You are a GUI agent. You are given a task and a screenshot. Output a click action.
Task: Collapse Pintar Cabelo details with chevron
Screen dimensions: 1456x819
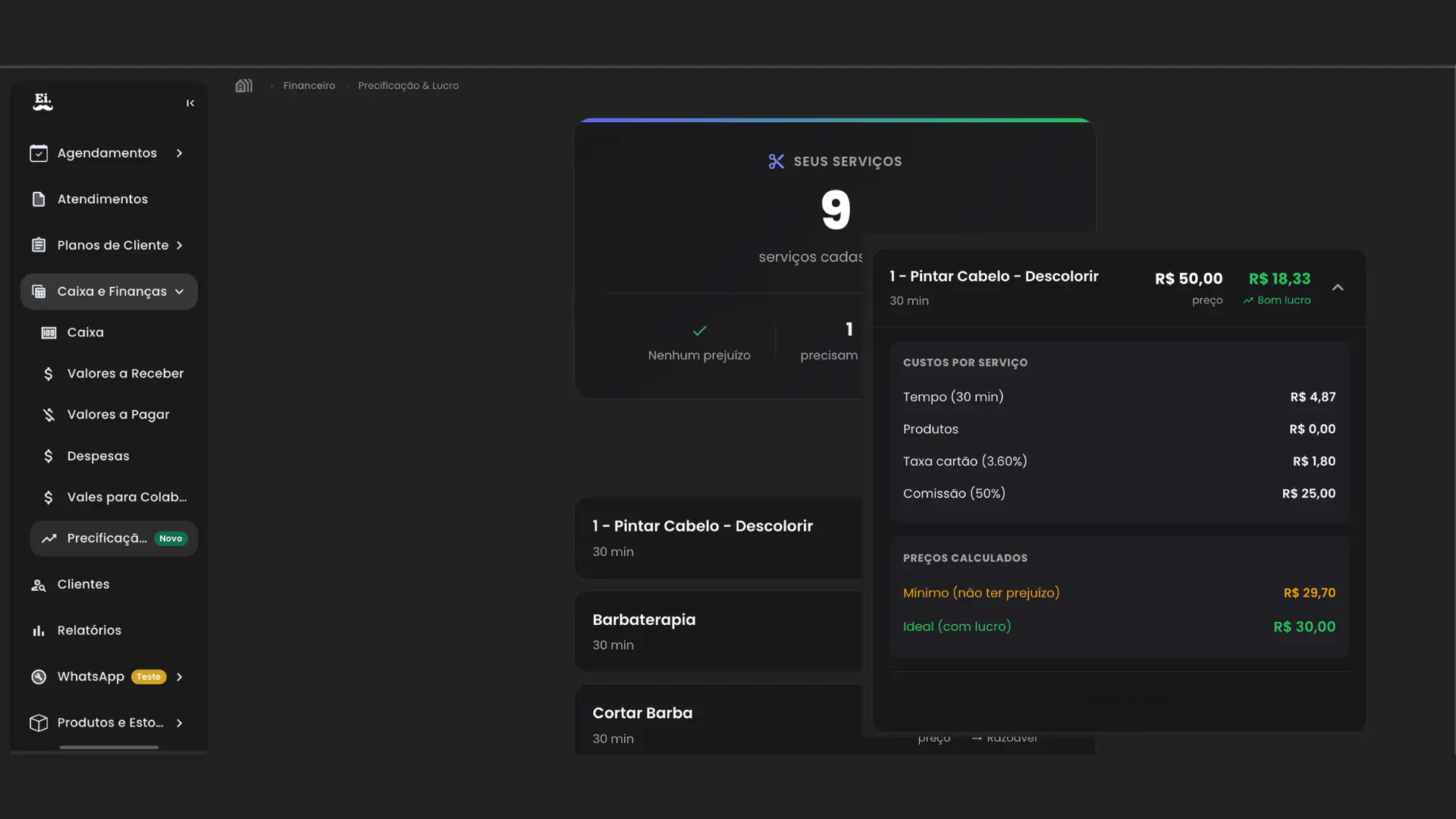1338,288
